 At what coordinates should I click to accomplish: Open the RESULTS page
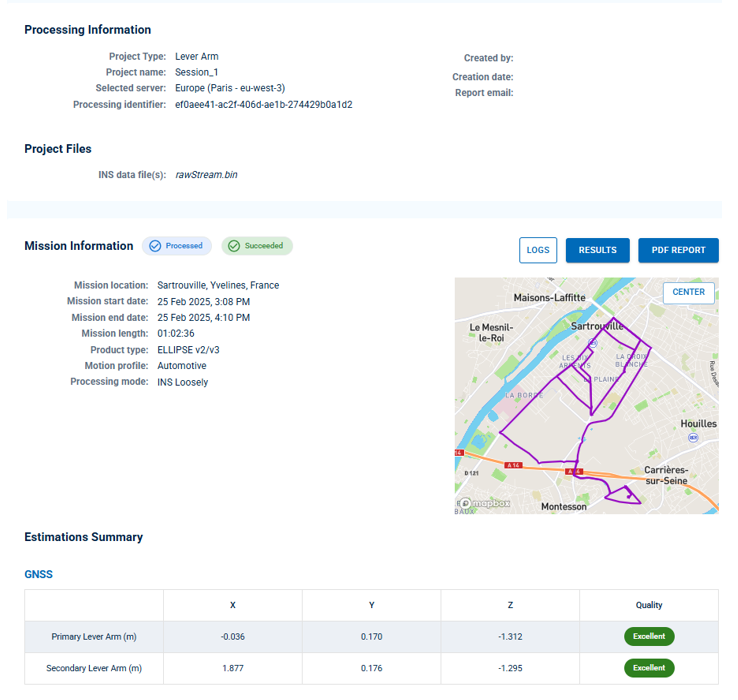pyautogui.click(x=597, y=250)
